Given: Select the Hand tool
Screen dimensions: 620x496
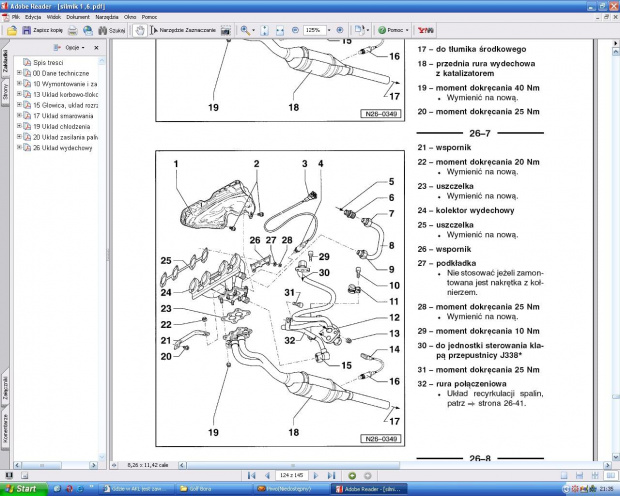Looking at the screenshot, I should coord(140,30).
